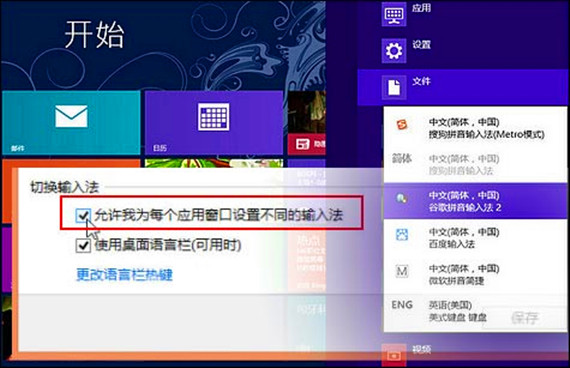Select the grayed Sogou Pinyin input method
The height and width of the screenshot is (368, 570).
click(x=475, y=164)
